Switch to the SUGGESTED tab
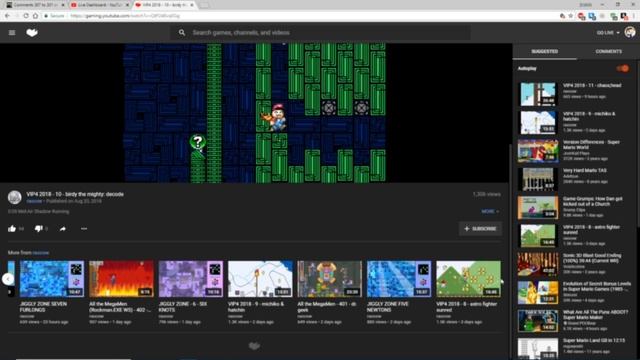This screenshot has width=640, height=360. coord(544,51)
